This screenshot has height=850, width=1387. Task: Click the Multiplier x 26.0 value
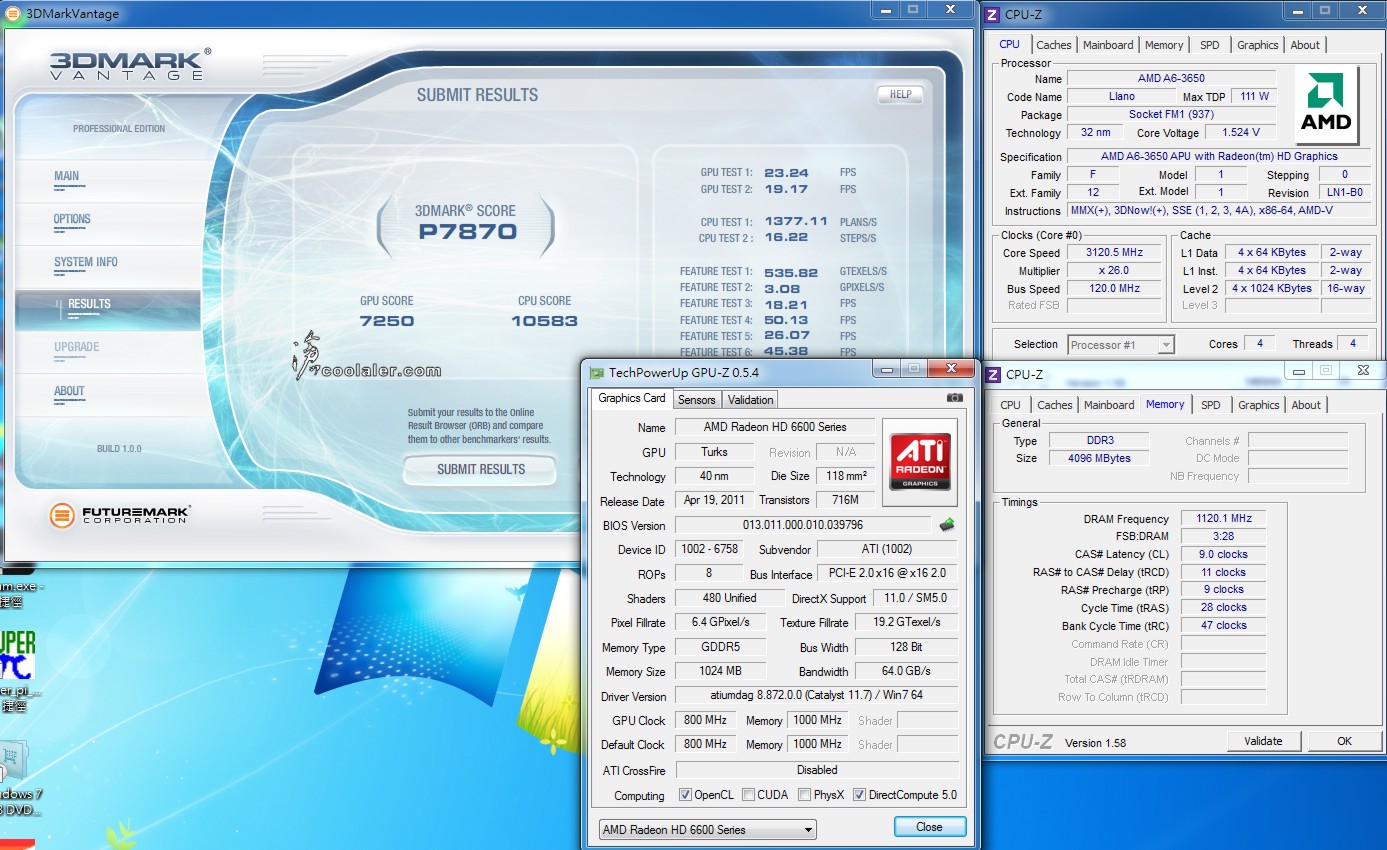(x=1114, y=271)
